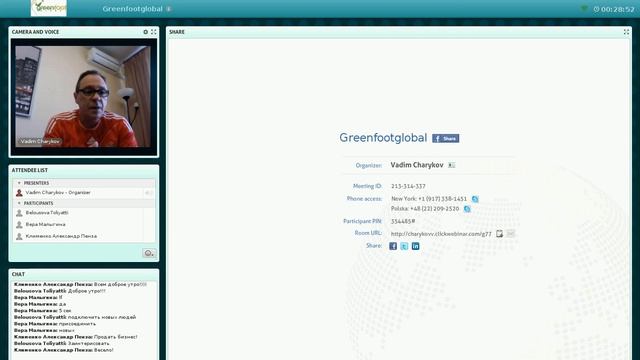Call New York number via Skype icon
The height and width of the screenshot is (360, 640).
[x=475, y=199]
